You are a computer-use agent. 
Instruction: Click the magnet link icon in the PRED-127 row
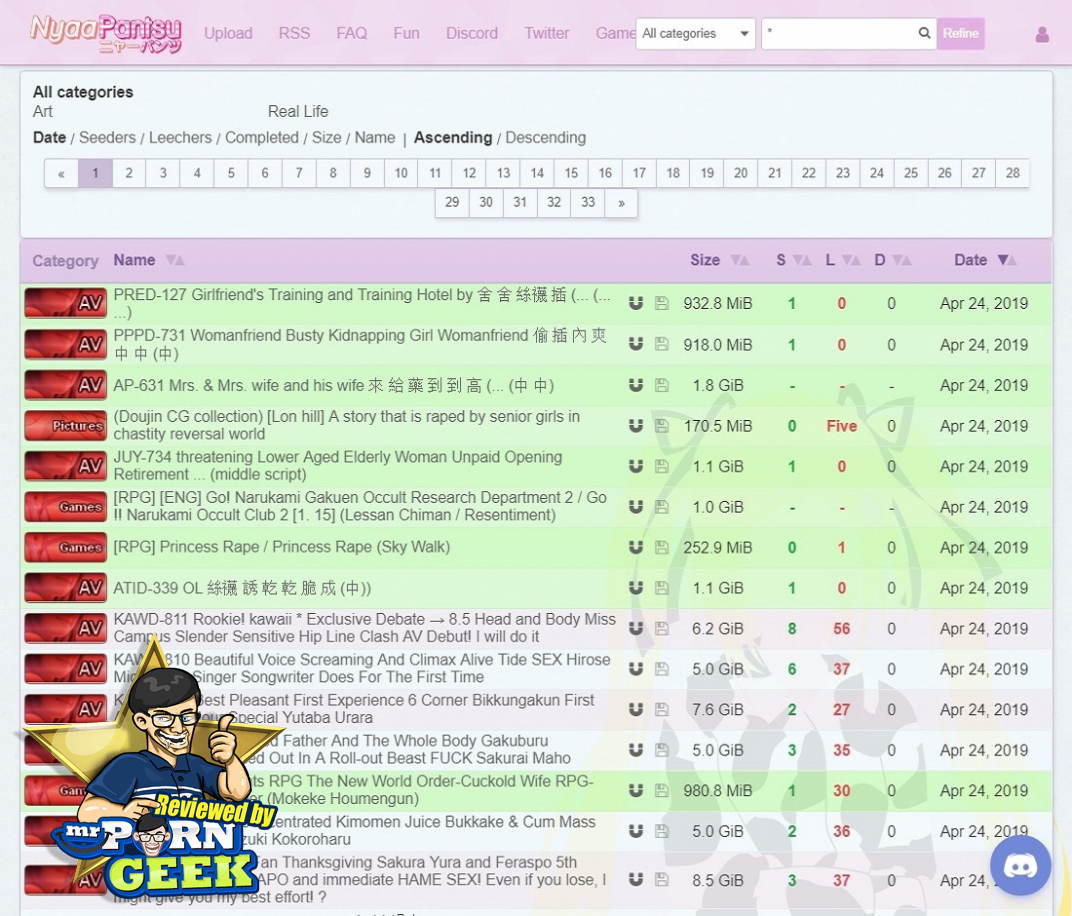click(x=635, y=303)
